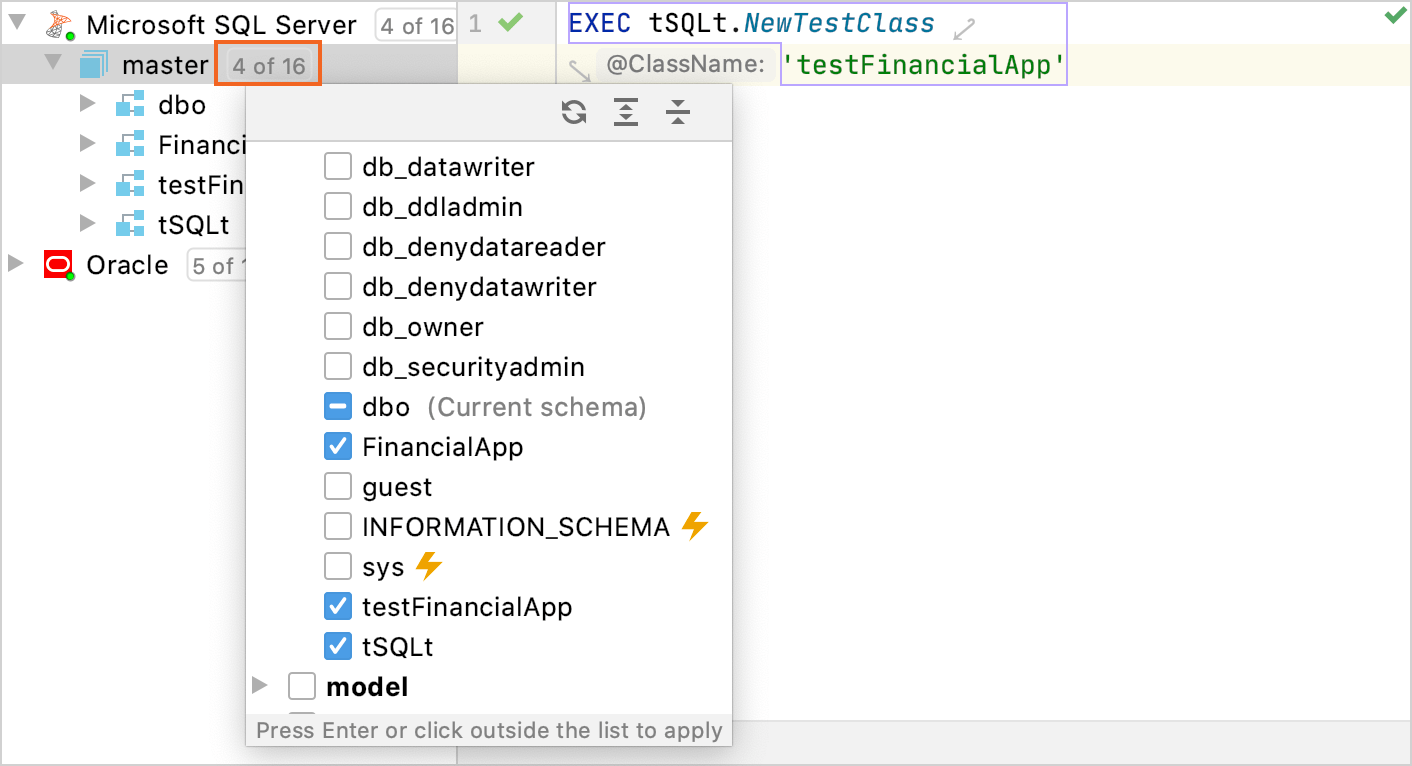Open the SQL Server '4 of 16' schema selector
This screenshot has height=766, width=1412.
(x=416, y=26)
